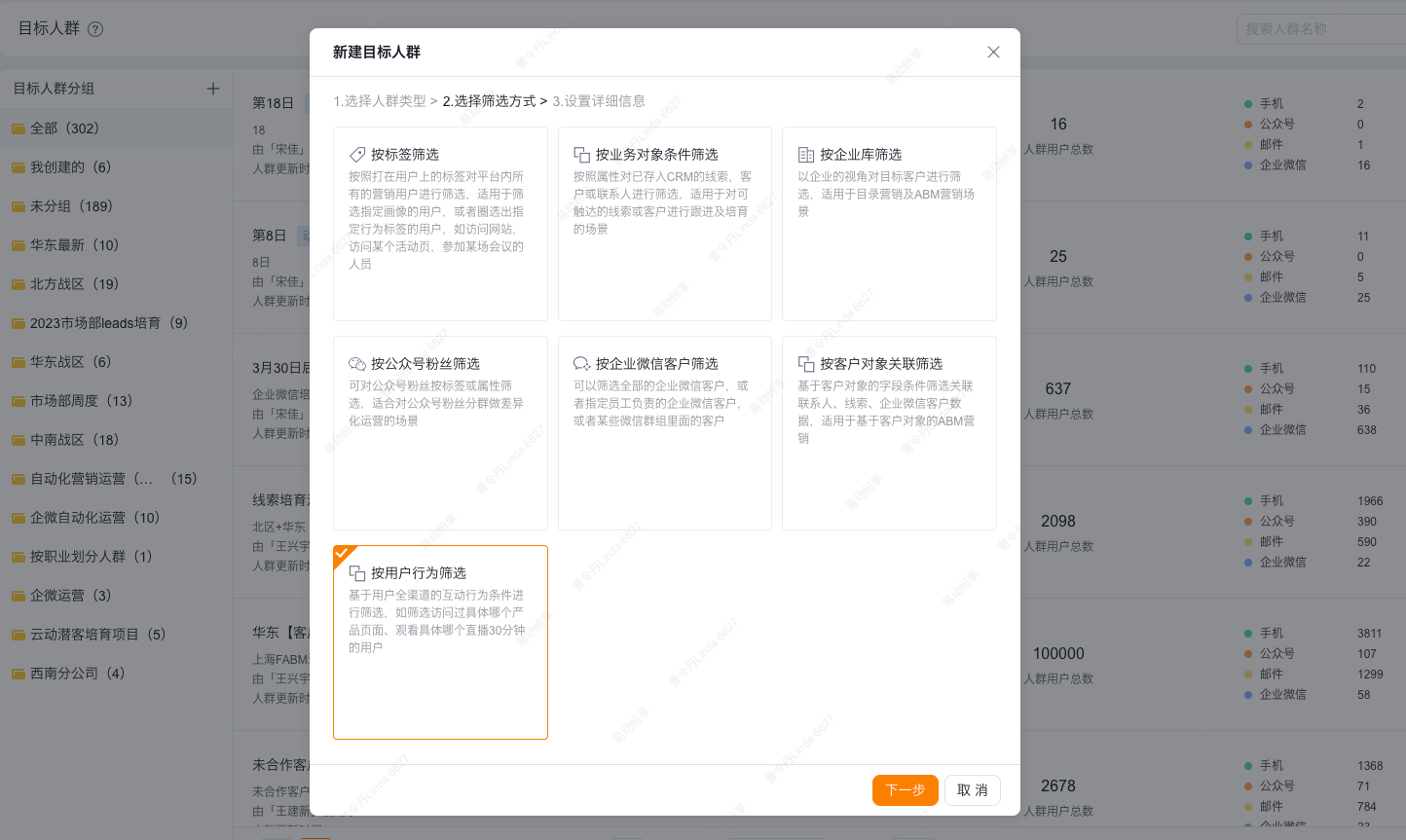Click the 下一步 button
This screenshot has height=840, width=1406.
906,790
